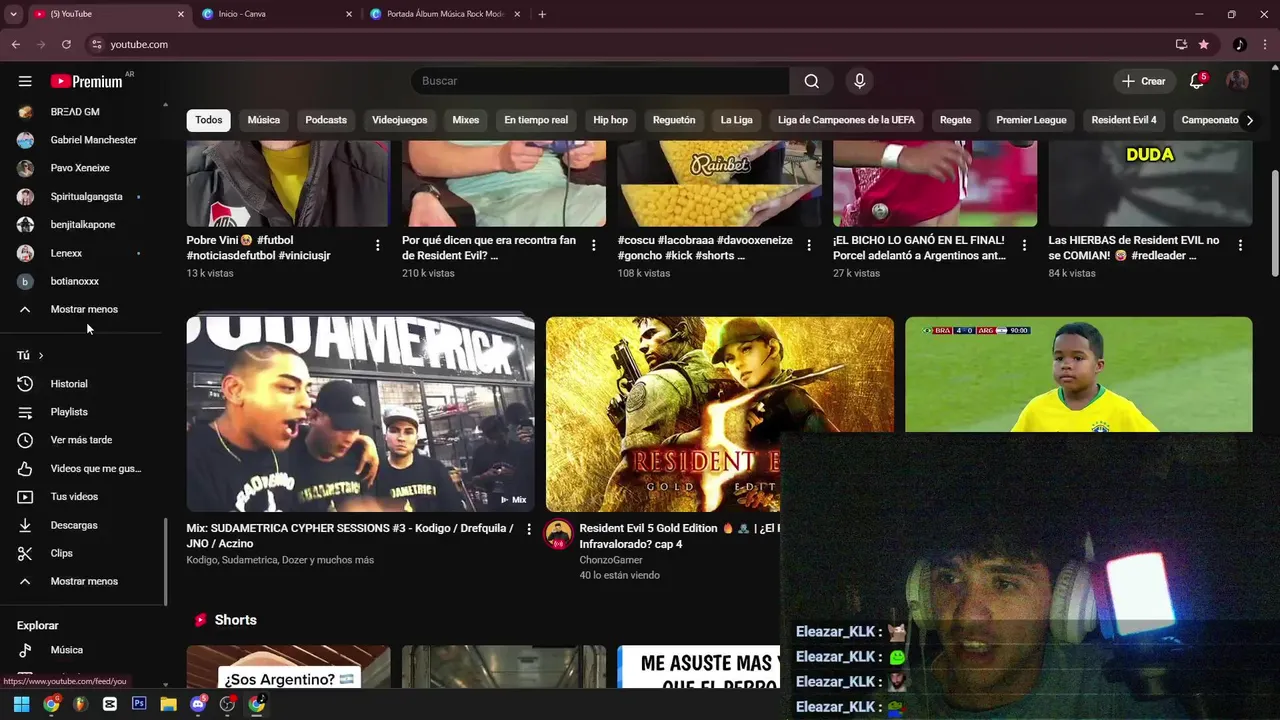The image size is (1280, 720).
Task: Bookmark page with the star icon
Action: [x=1204, y=44]
